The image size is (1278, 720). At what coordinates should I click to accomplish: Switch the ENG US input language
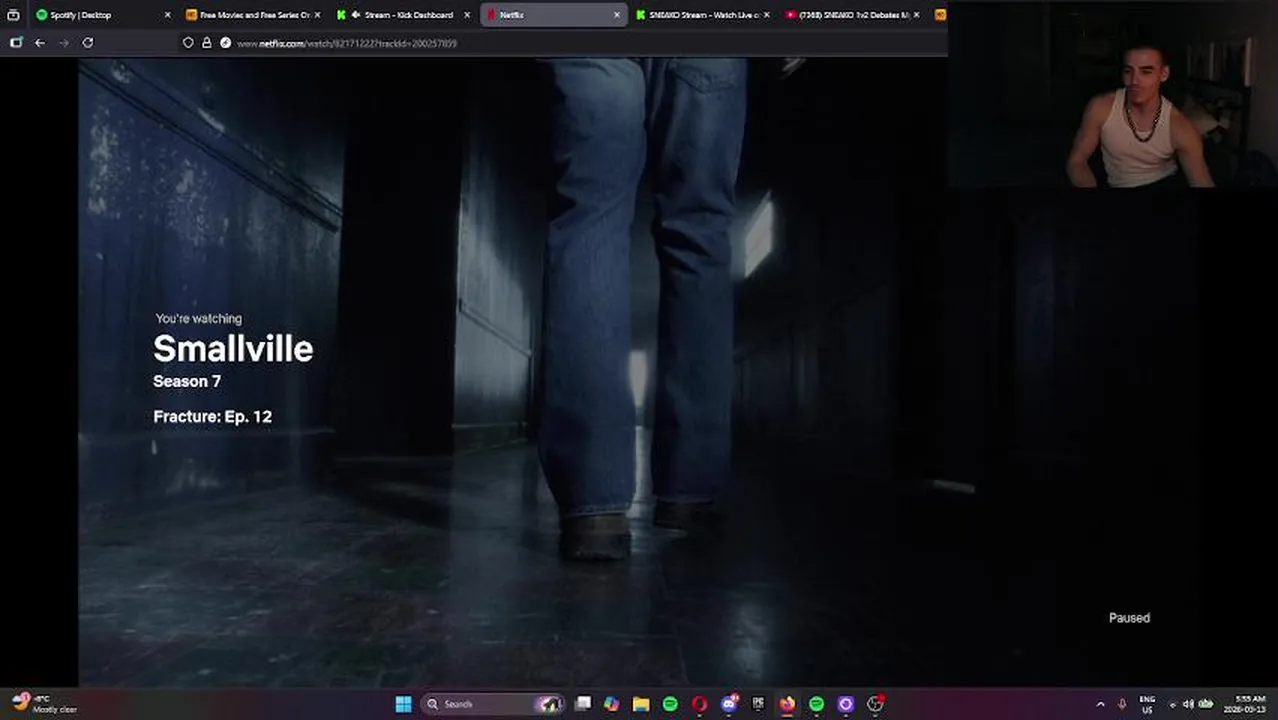[1147, 704]
